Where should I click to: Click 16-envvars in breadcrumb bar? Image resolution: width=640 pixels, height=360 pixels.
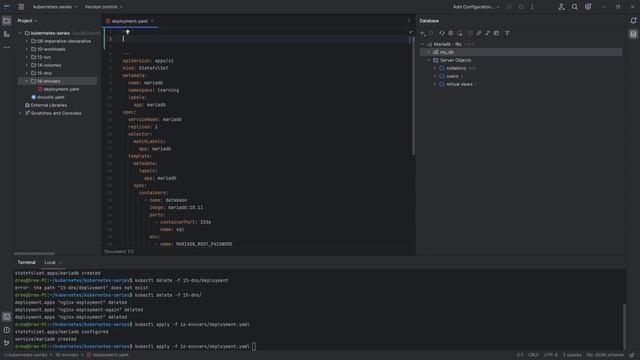[67, 355]
